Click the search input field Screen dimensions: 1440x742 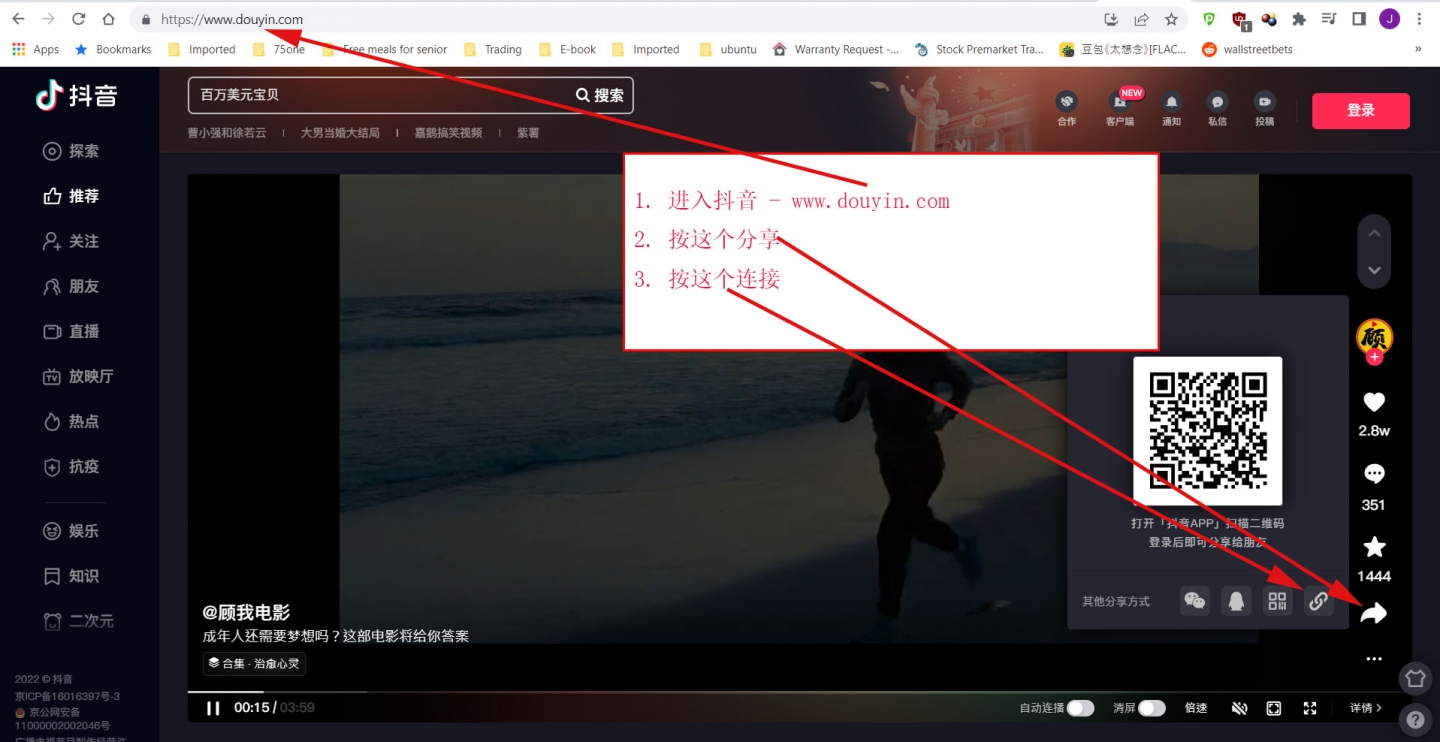click(380, 95)
